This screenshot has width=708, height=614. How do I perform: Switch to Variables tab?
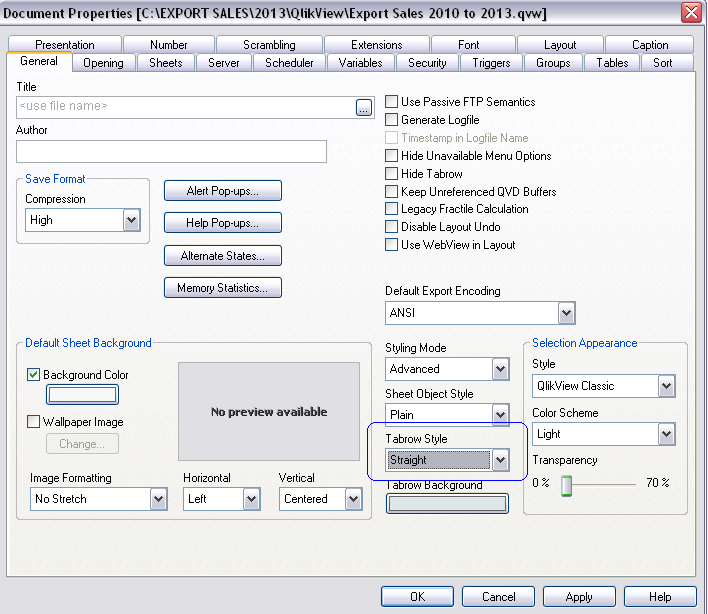click(360, 63)
